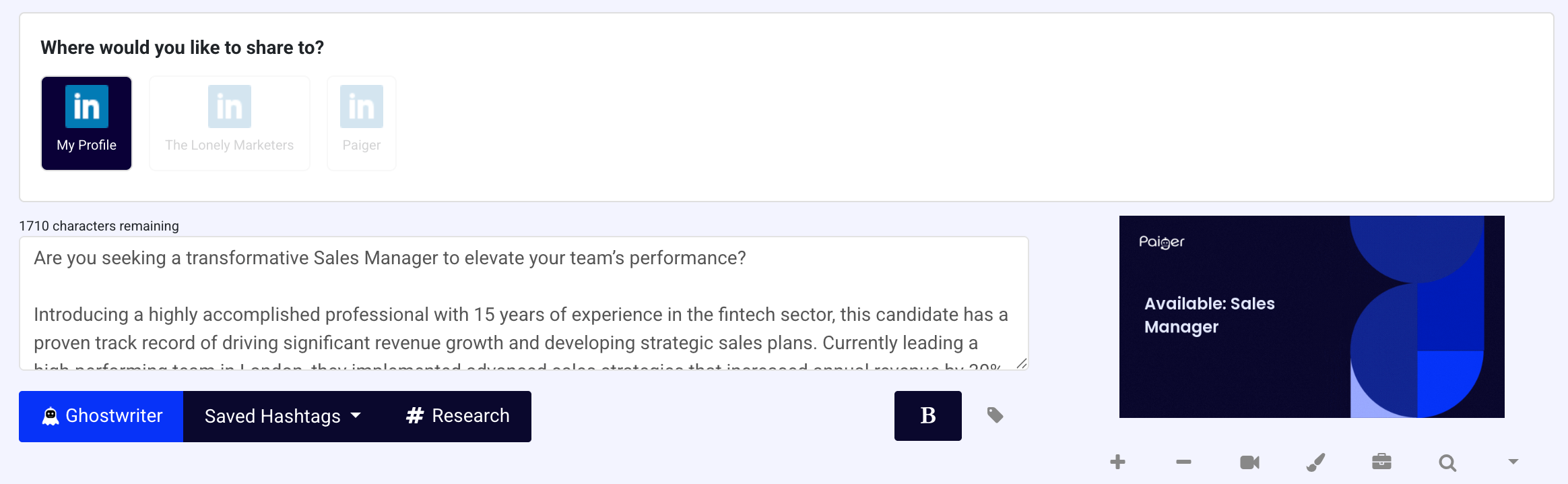Click the tag icon beside Bold
The height and width of the screenshot is (484, 1568).
coord(995,415)
